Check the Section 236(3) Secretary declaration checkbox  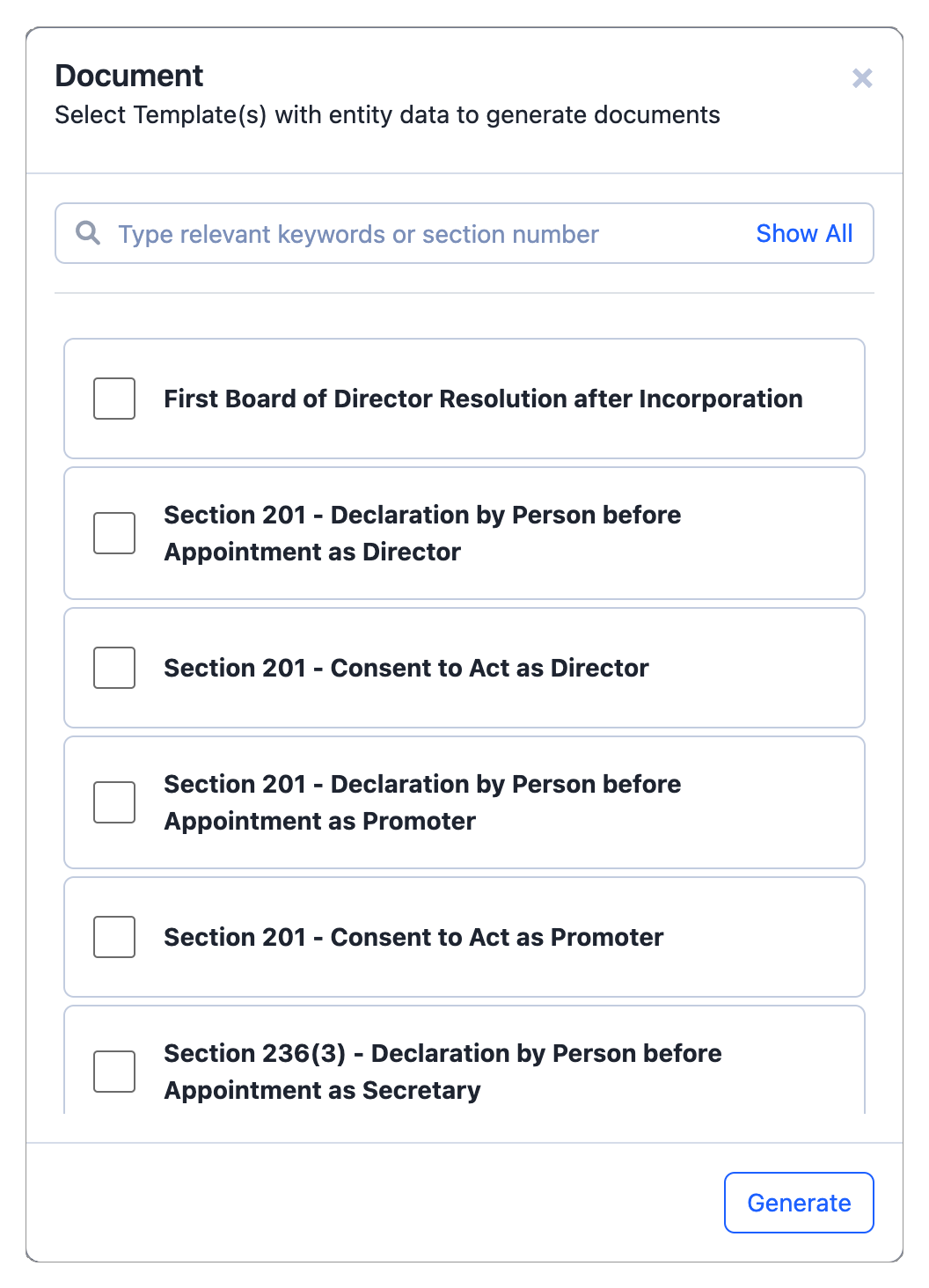click(x=114, y=1072)
